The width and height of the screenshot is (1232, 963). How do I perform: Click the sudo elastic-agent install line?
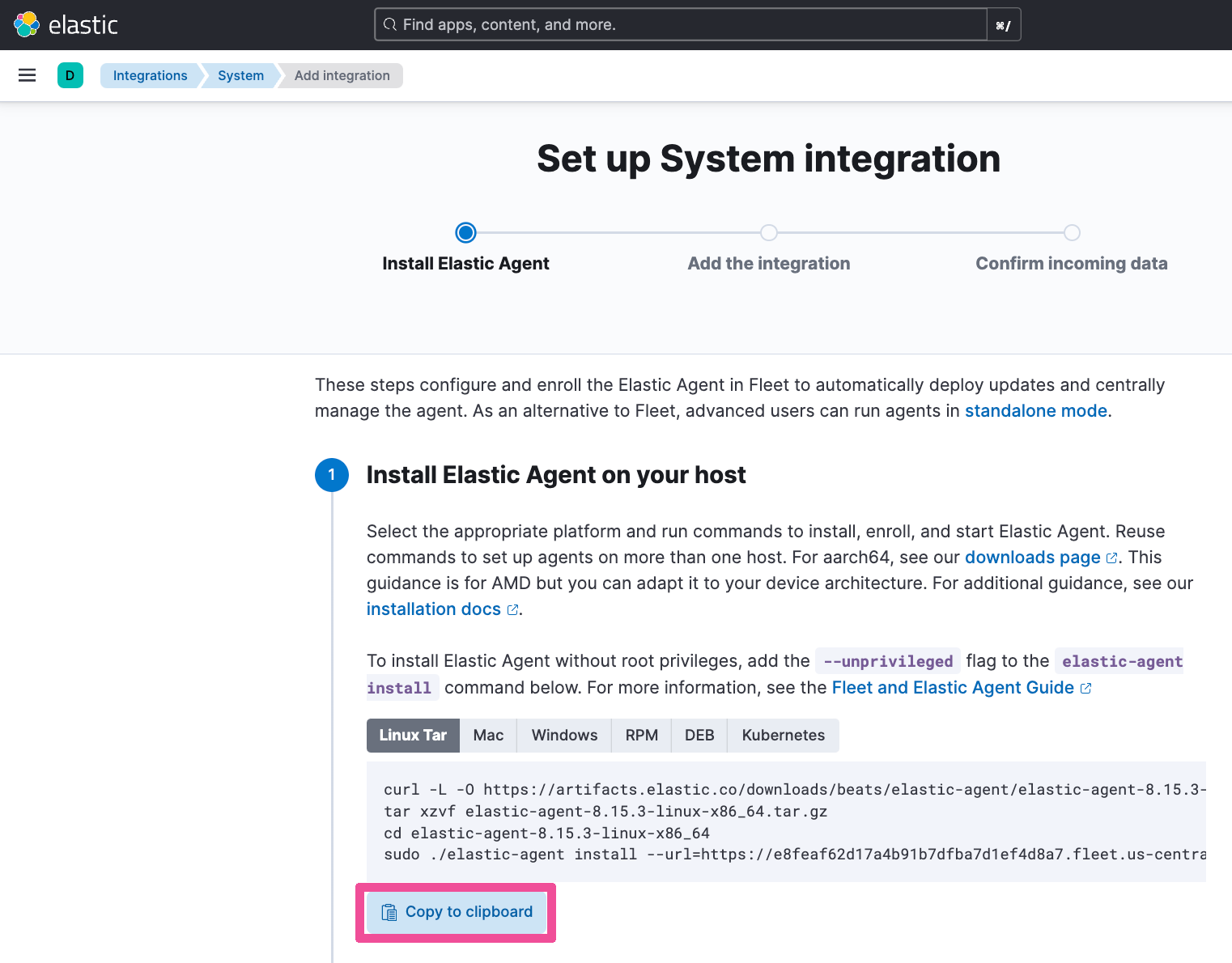pyautogui.click(x=795, y=855)
